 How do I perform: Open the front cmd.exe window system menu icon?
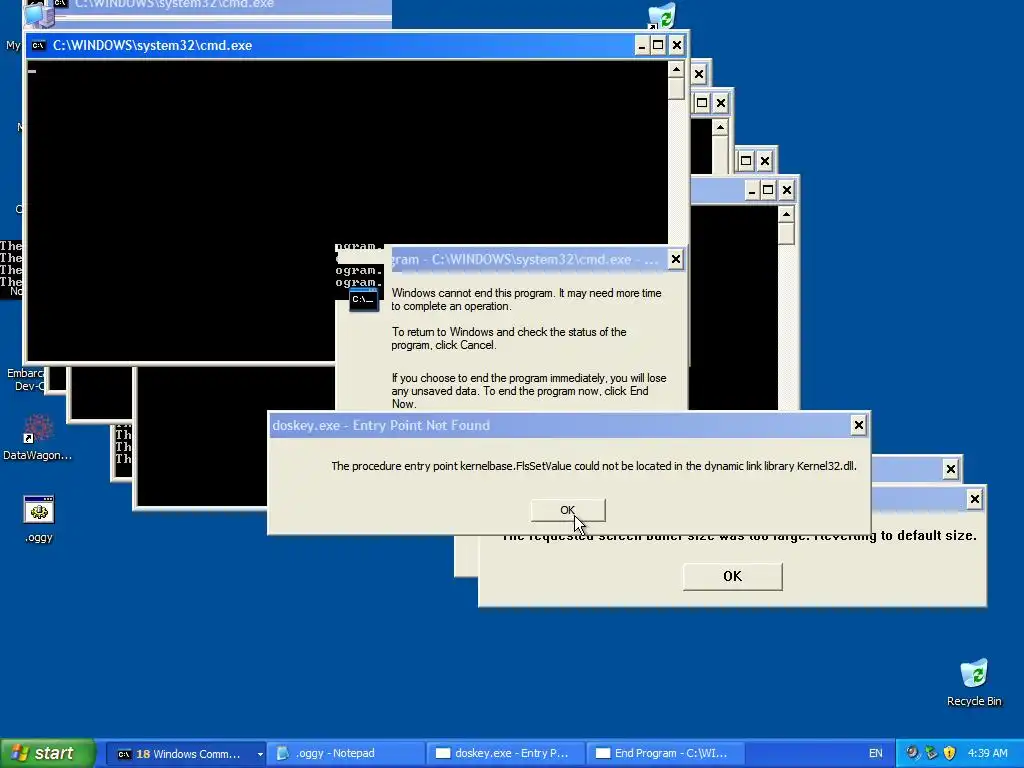click(x=39, y=46)
